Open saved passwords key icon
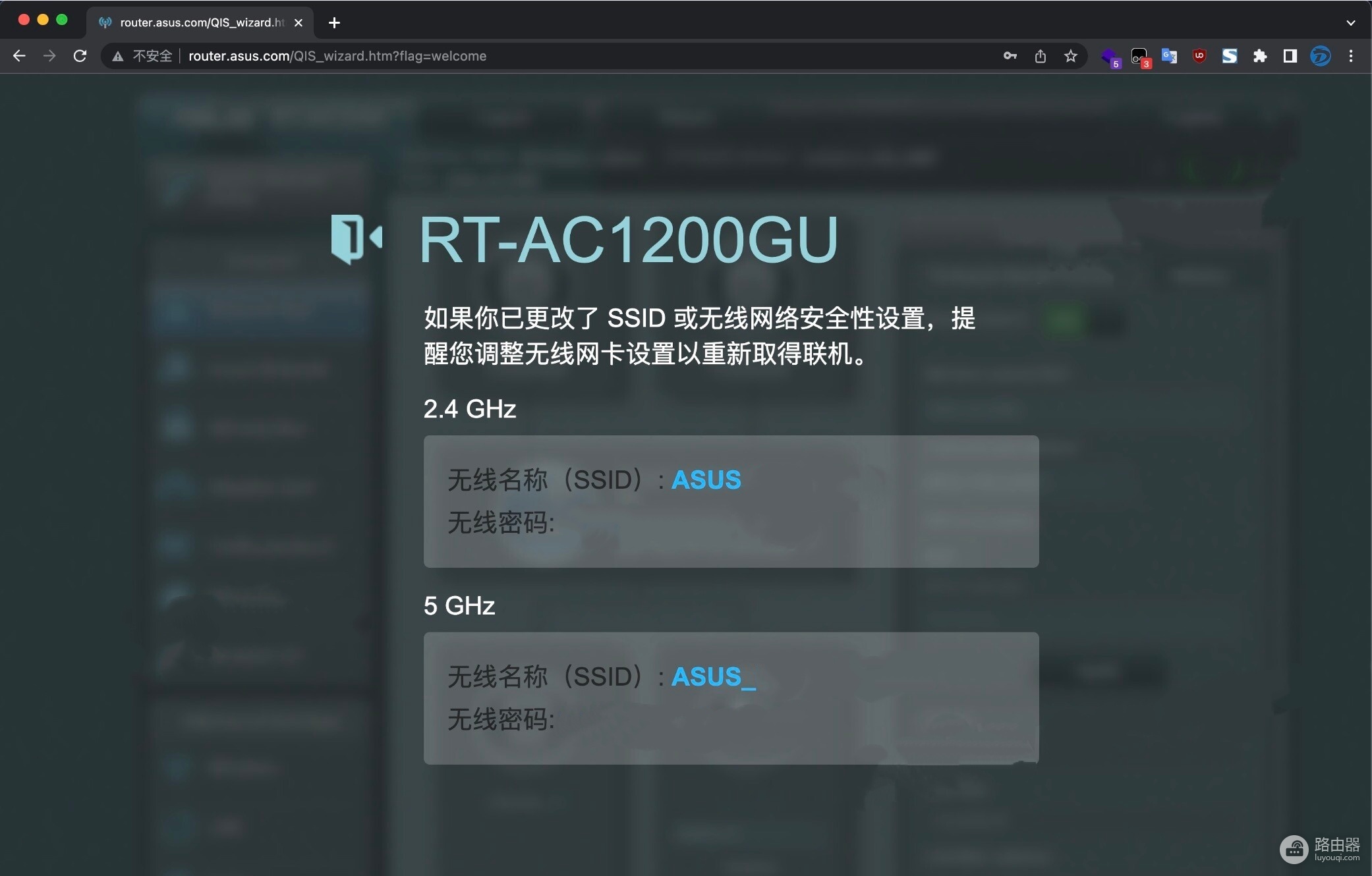Screen dimensions: 1372x876 1010,56
